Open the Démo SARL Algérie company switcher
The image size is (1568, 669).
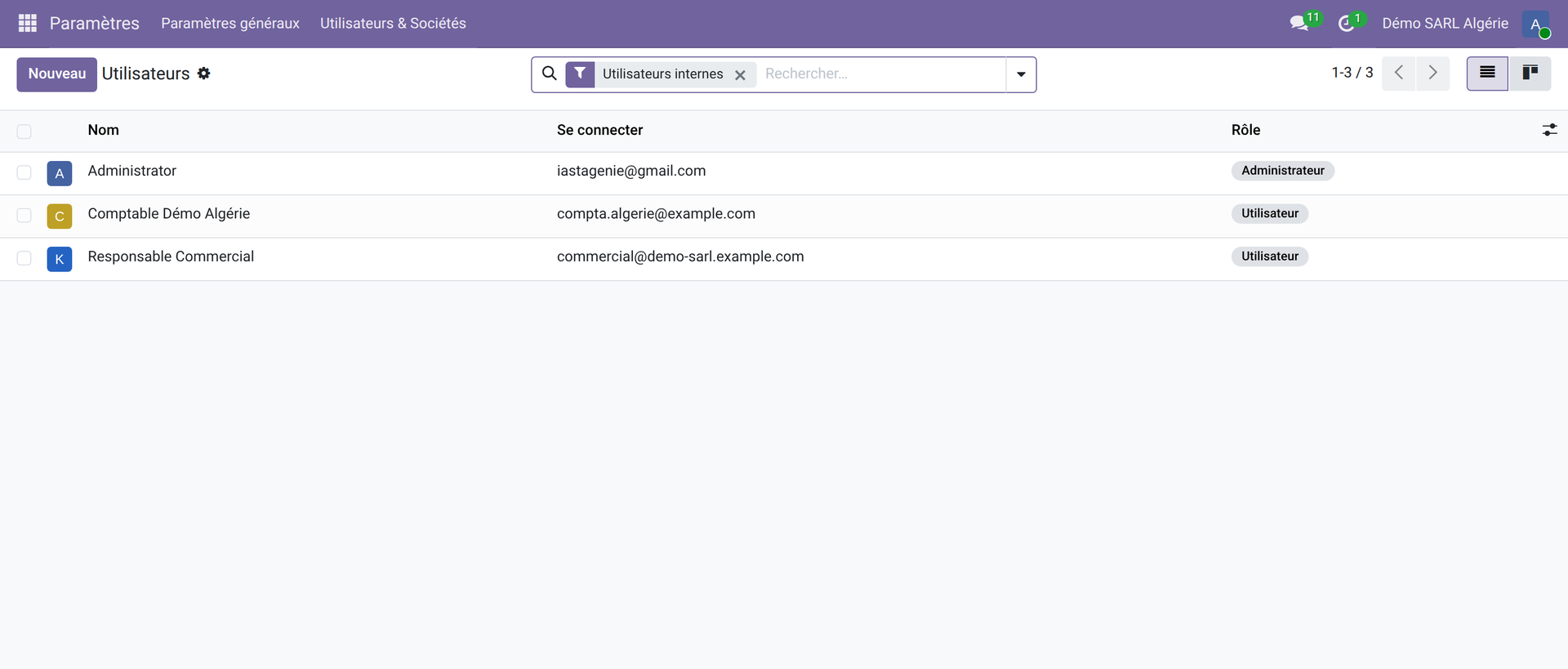[x=1445, y=24]
